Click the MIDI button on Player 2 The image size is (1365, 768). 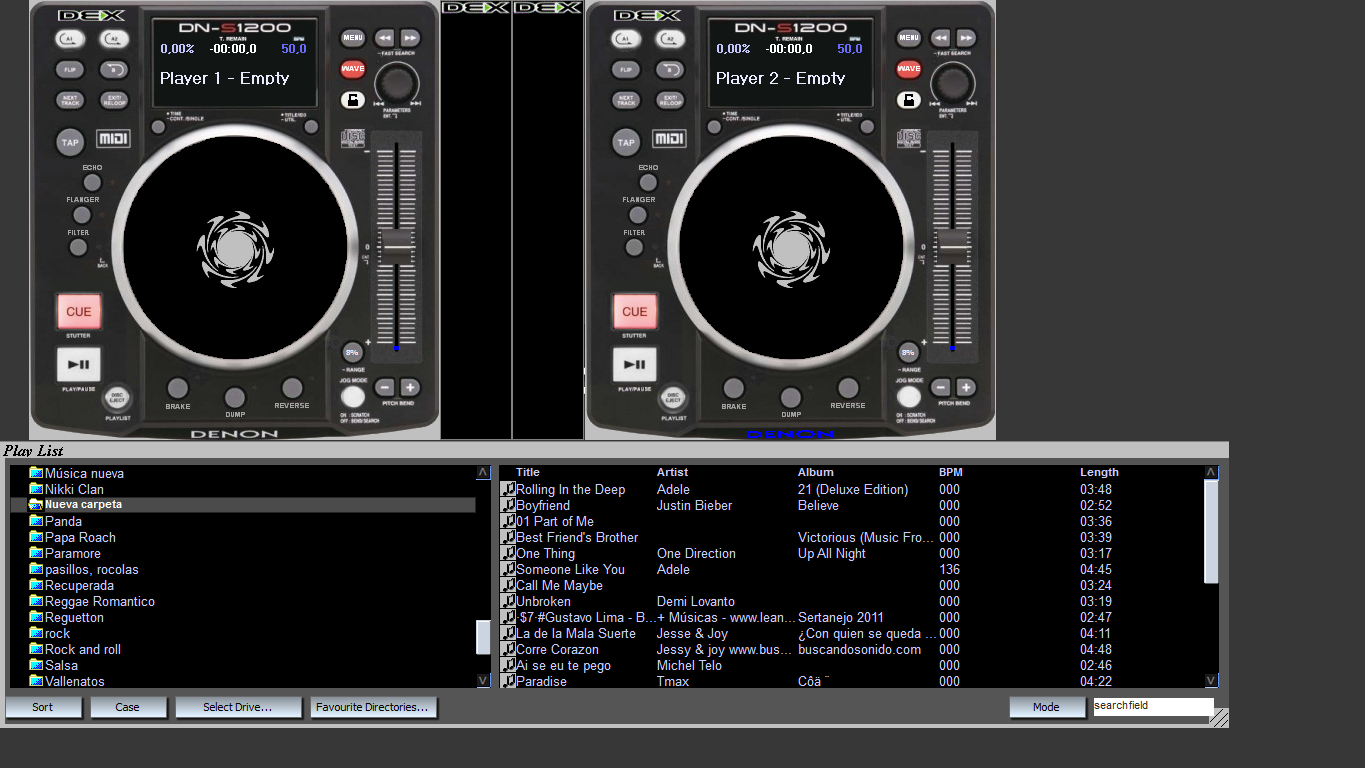click(x=668, y=138)
